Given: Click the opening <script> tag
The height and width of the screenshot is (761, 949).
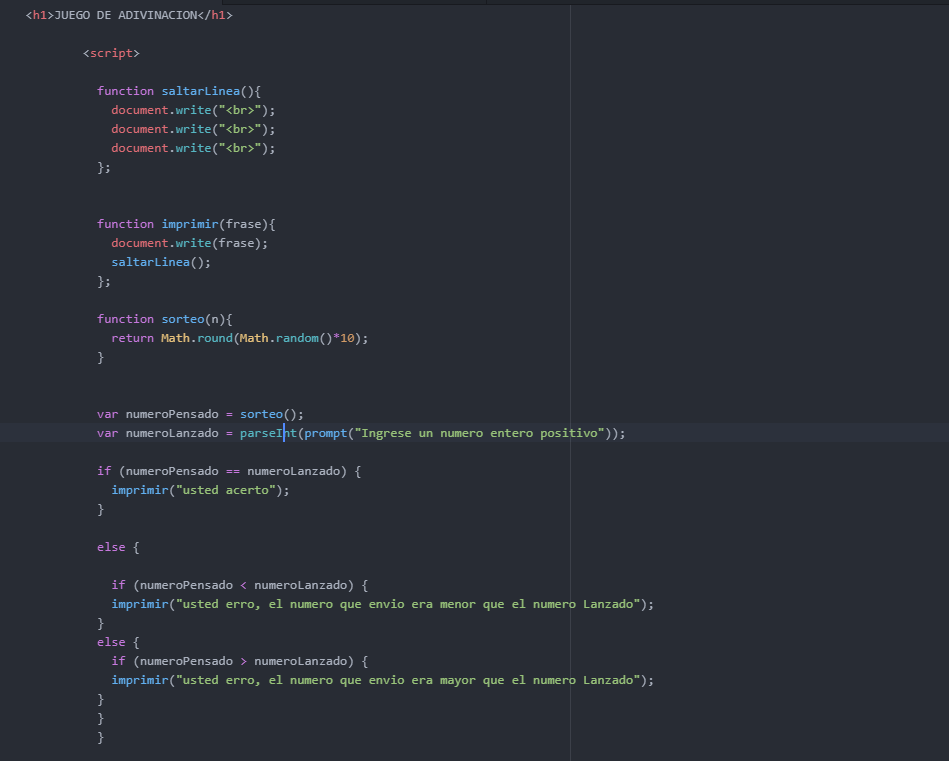Looking at the screenshot, I should (111, 53).
